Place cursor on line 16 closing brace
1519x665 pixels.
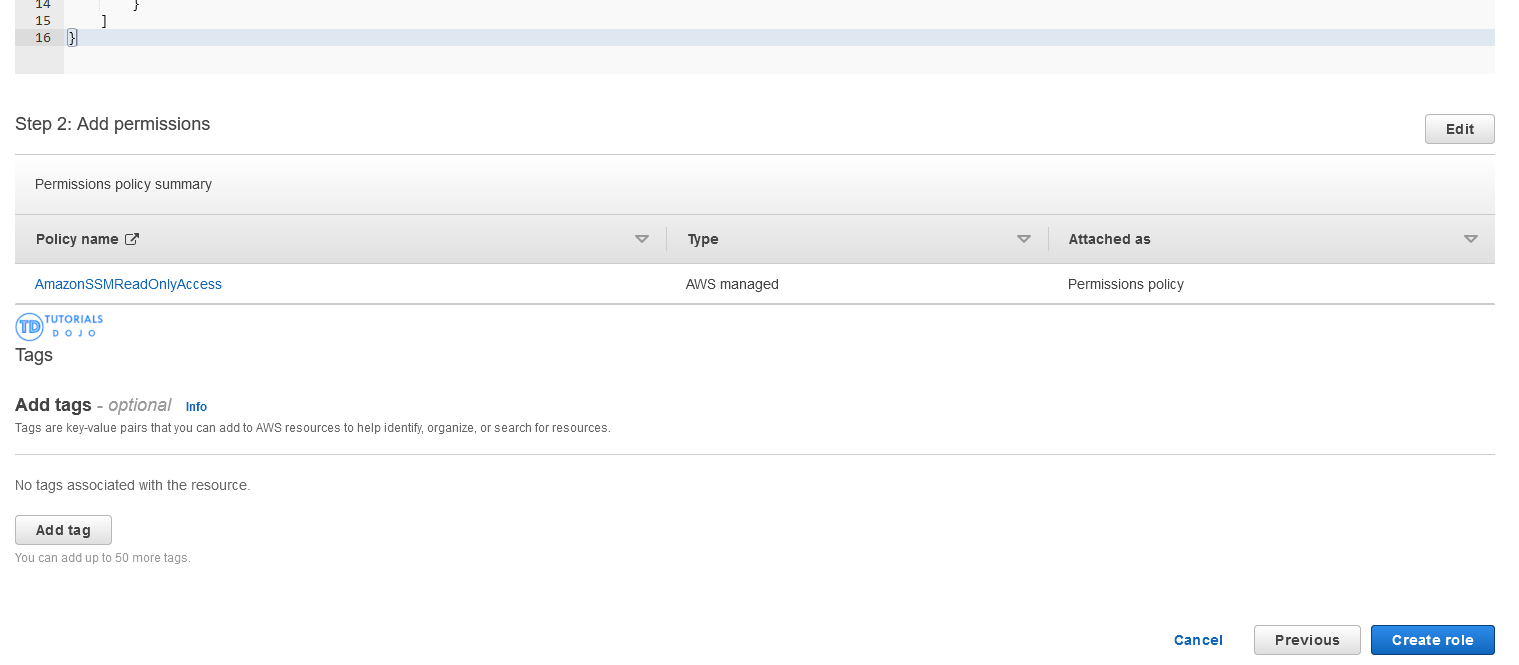[x=72, y=38]
